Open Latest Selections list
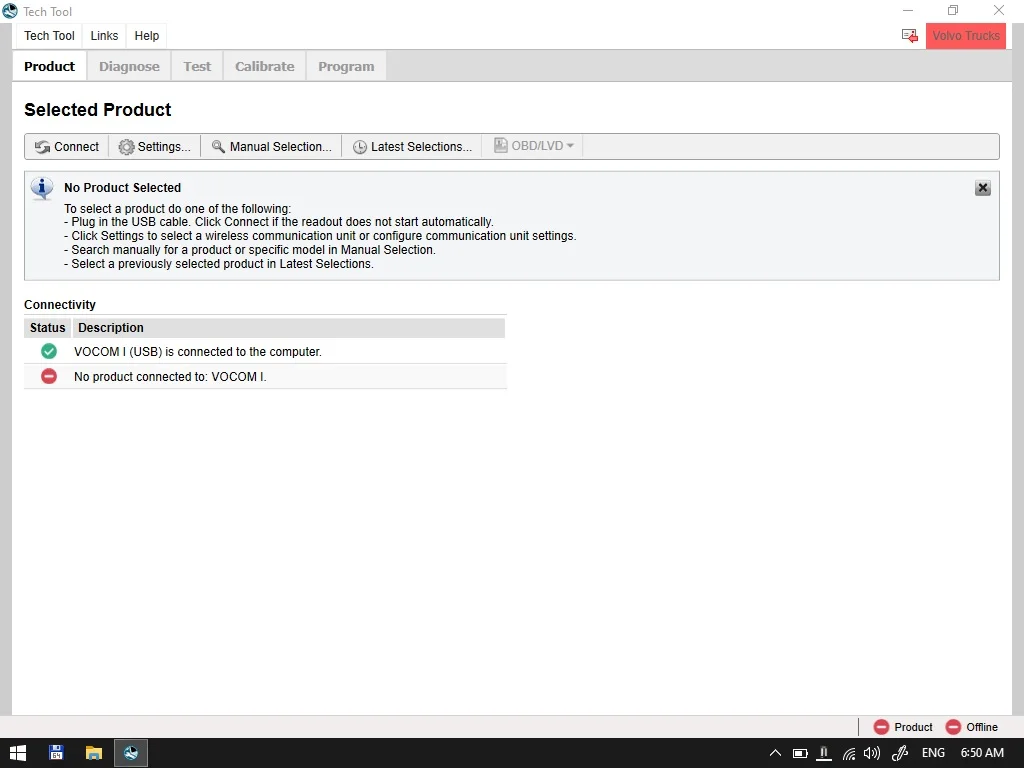Viewport: 1024px width, 768px height. [412, 146]
